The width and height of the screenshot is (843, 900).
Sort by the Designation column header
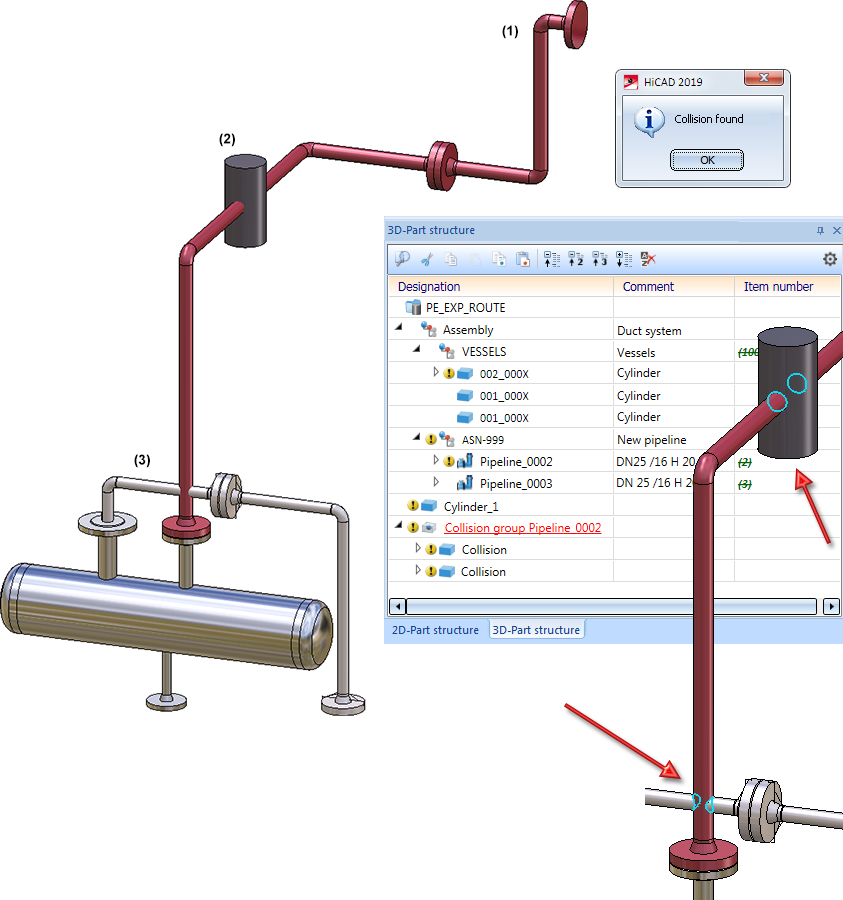click(501, 286)
